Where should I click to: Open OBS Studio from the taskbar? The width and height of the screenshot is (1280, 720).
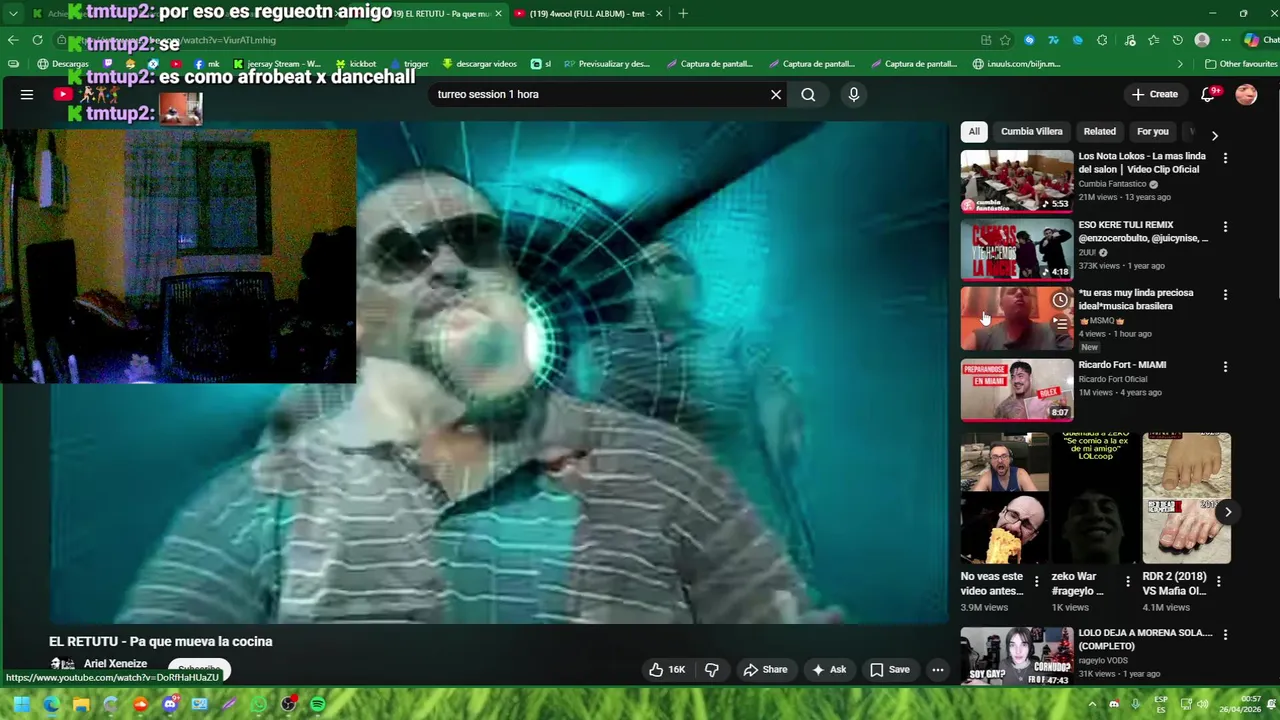pyautogui.click(x=289, y=704)
